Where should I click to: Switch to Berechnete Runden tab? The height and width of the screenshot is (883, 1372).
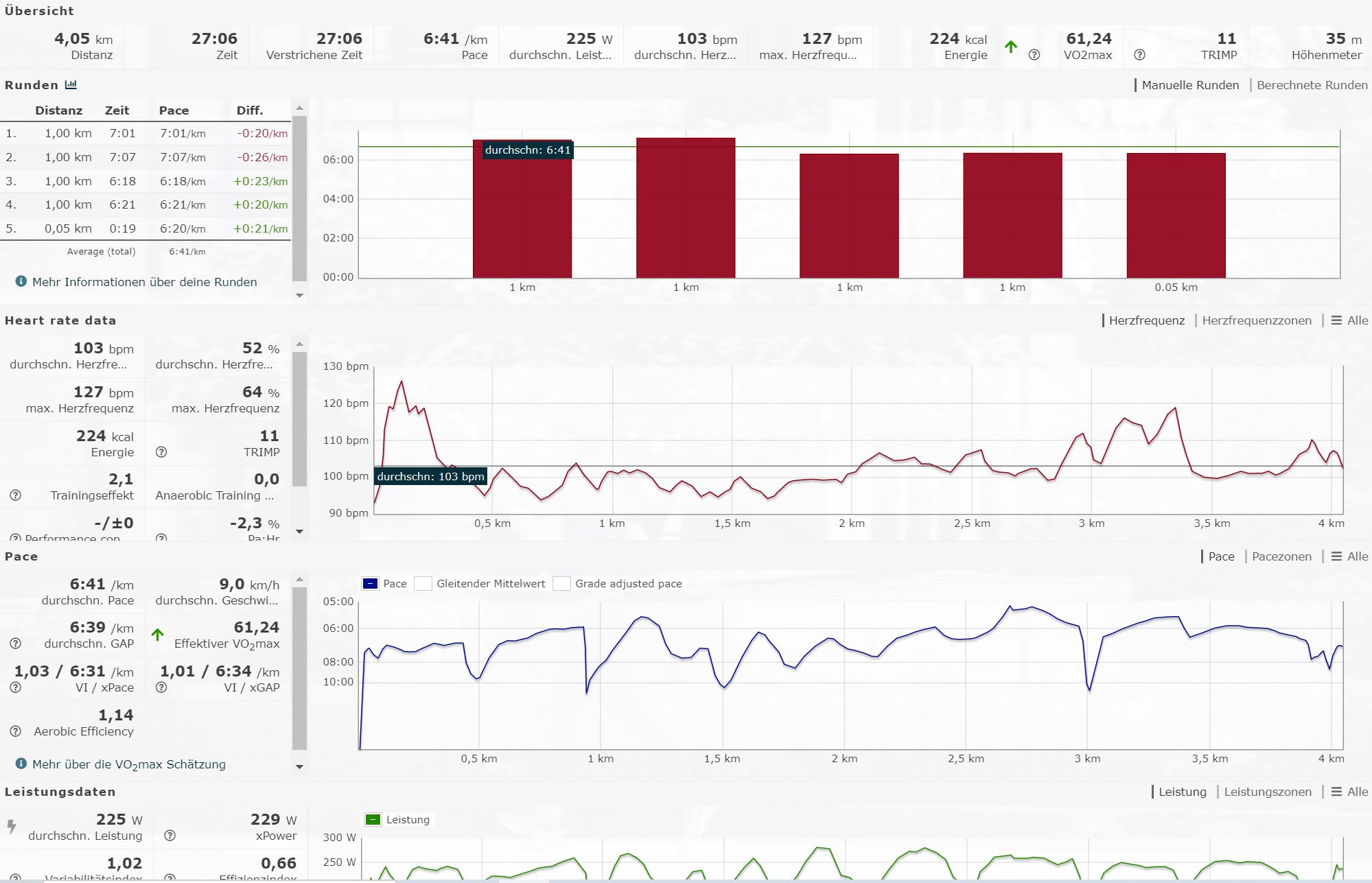point(1312,85)
